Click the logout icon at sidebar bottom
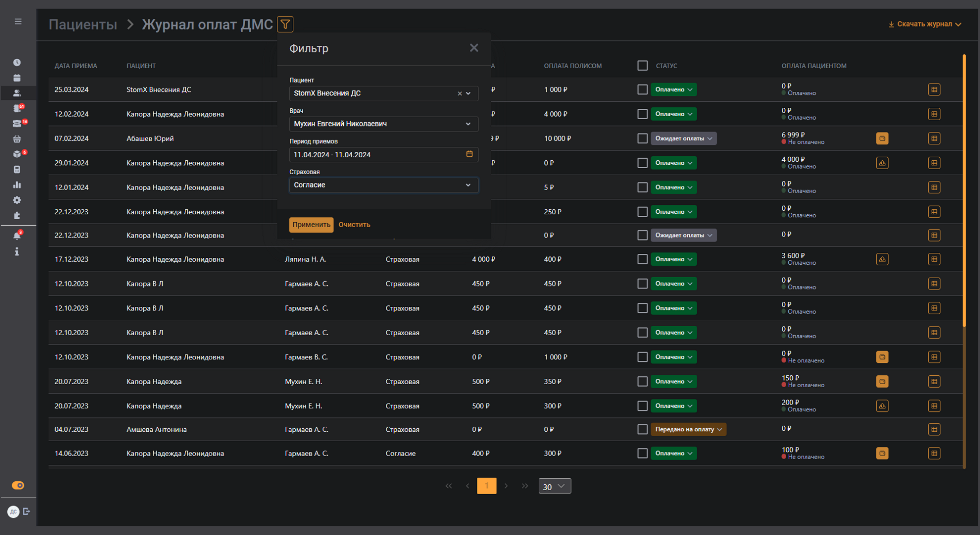The width and height of the screenshot is (980, 535). click(x=27, y=511)
